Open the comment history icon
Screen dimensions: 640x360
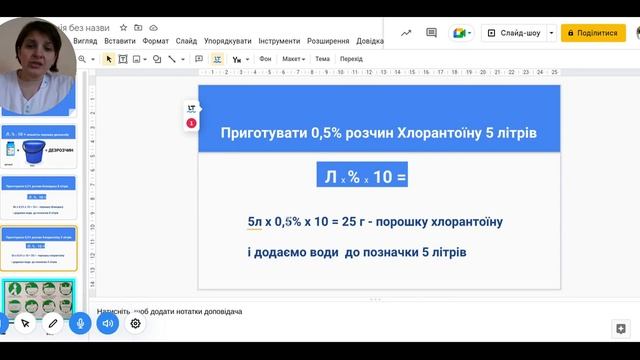coord(431,33)
